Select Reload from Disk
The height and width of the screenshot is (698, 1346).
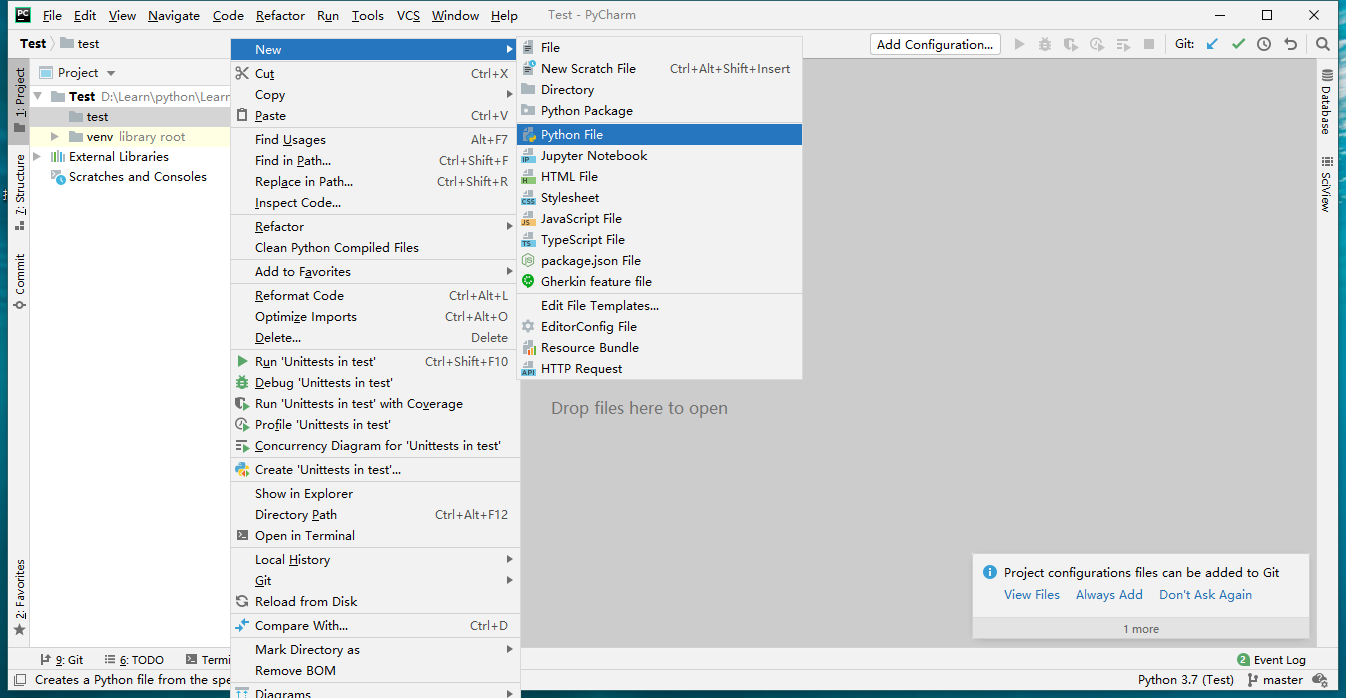374,602
